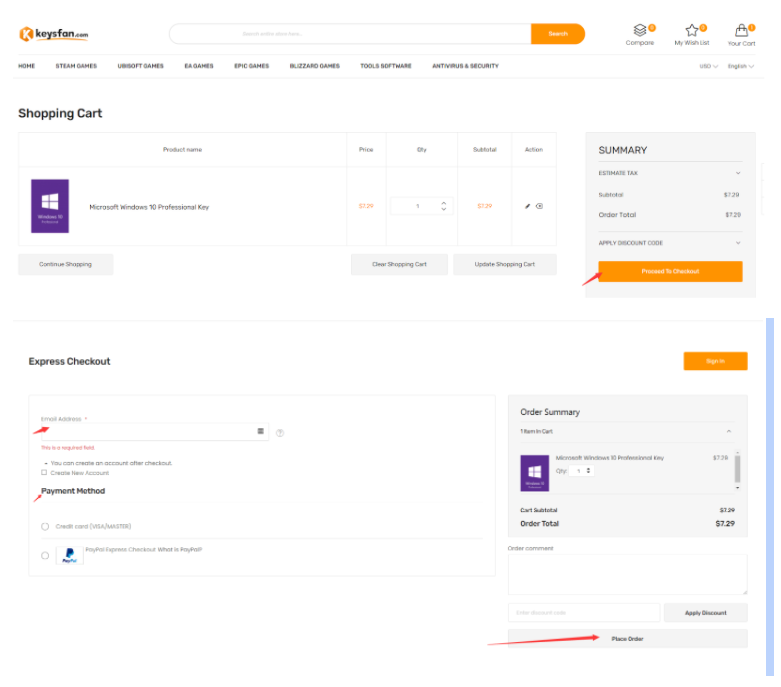Click product thumbnail in Order Summary

534,473
